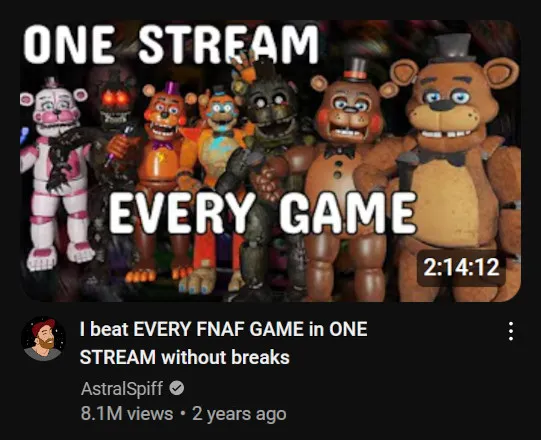Image resolution: width=541 pixels, height=440 pixels.
Task: Click the '8.1M views' text
Action: coord(127,413)
